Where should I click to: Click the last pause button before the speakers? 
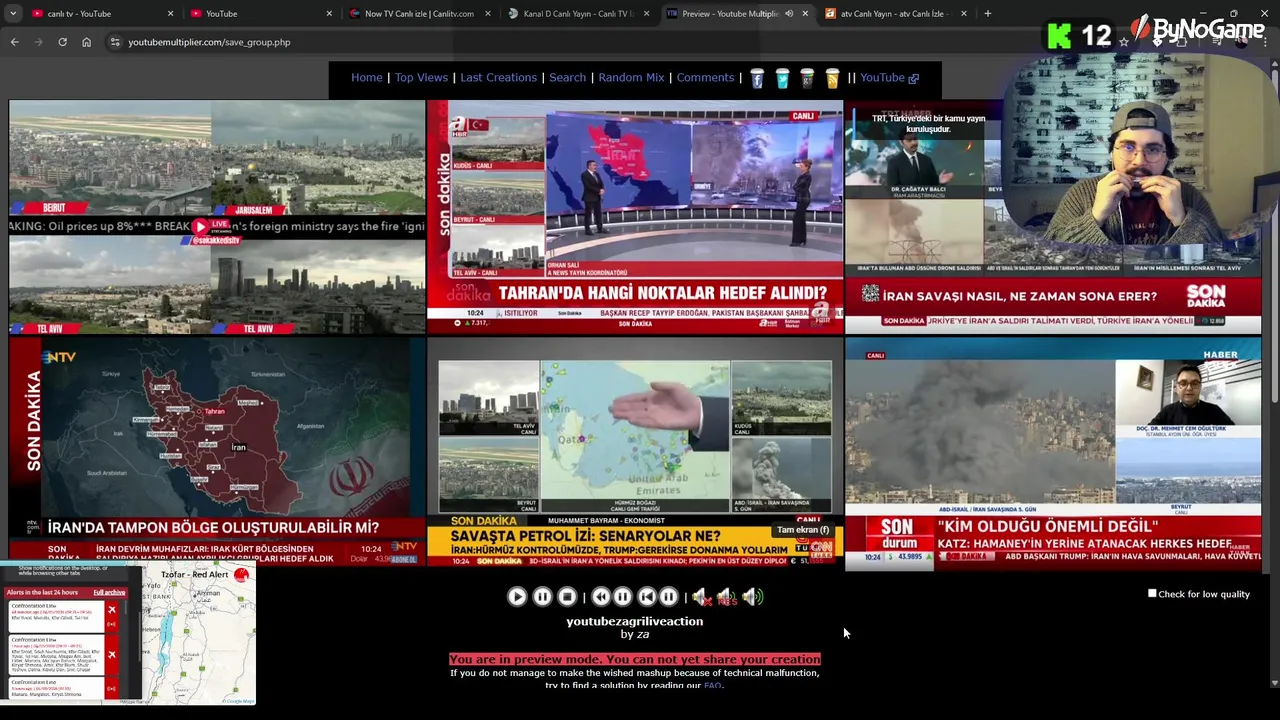668,597
